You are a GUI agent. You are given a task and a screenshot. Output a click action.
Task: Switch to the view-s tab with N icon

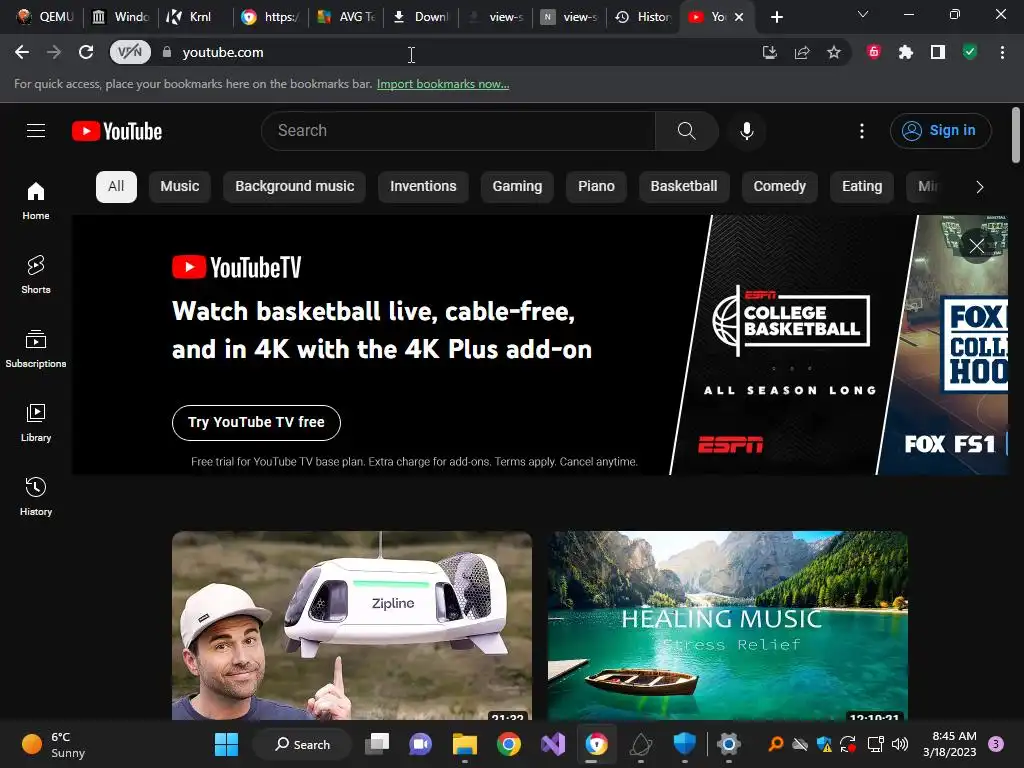(569, 17)
